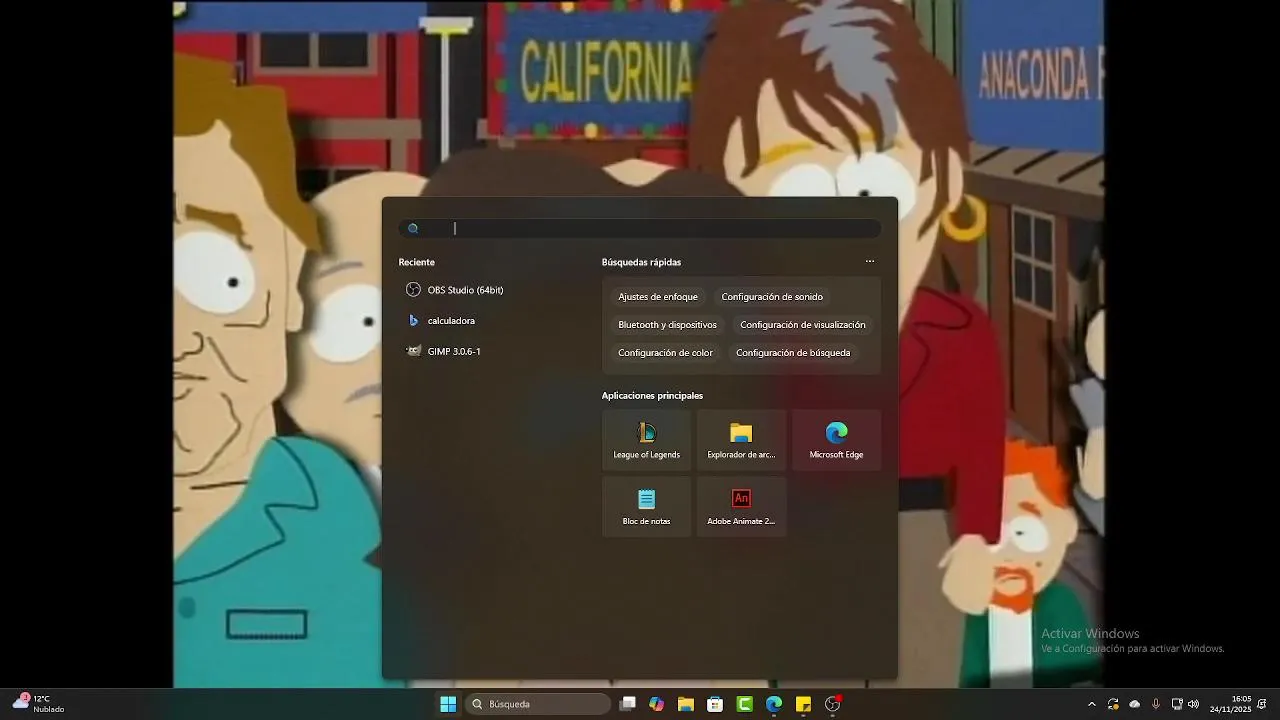This screenshot has width=1280, height=720.
Task: Open the green Camtasia taskbar icon
Action: coord(745,704)
